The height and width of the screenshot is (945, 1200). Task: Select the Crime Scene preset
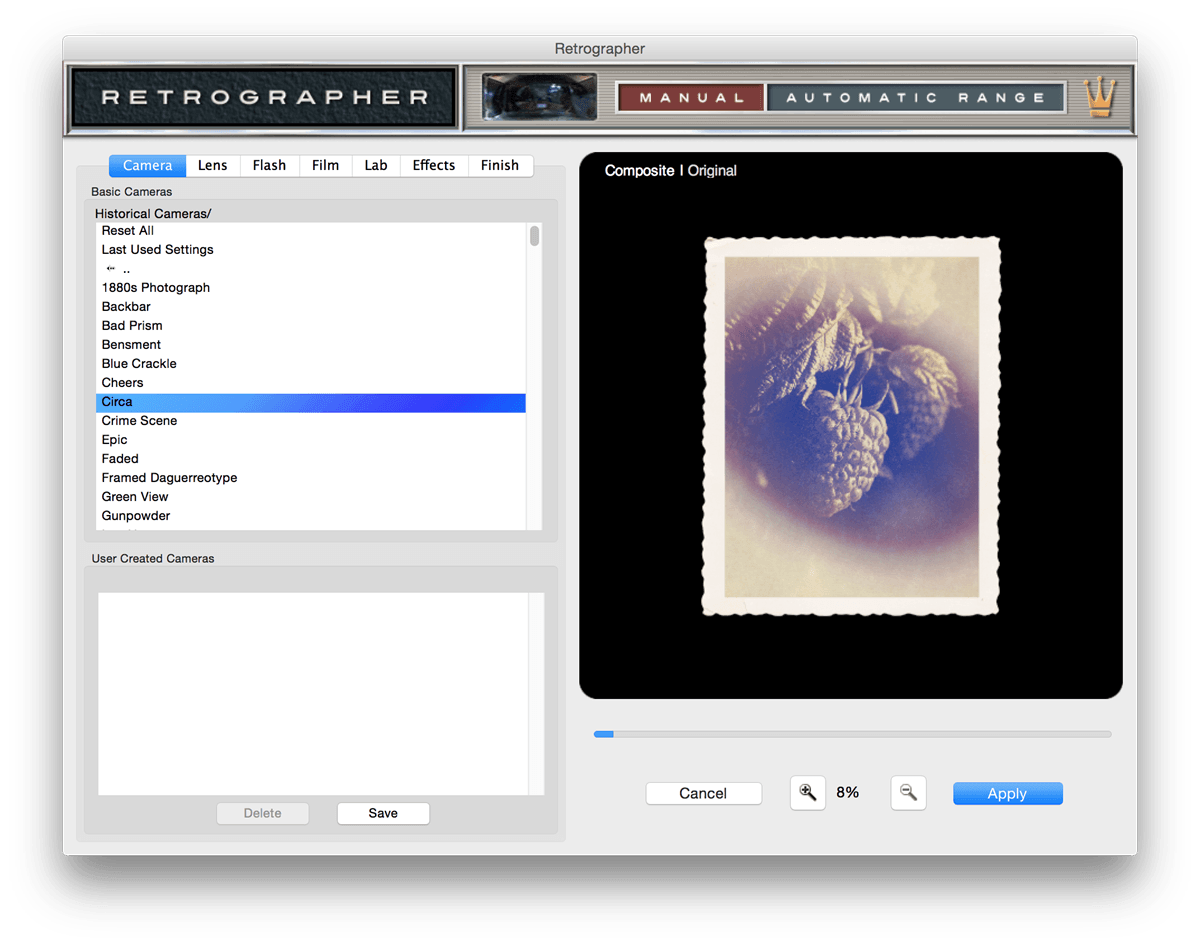[x=311, y=421]
